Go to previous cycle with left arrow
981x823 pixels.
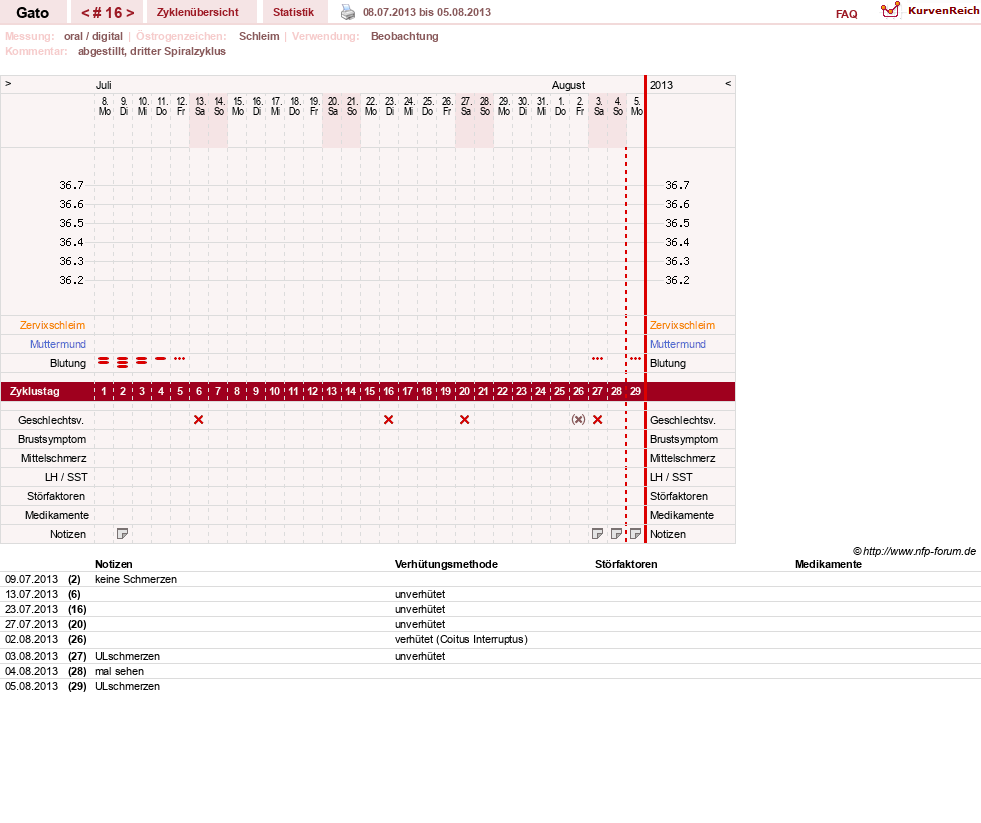click(x=86, y=13)
